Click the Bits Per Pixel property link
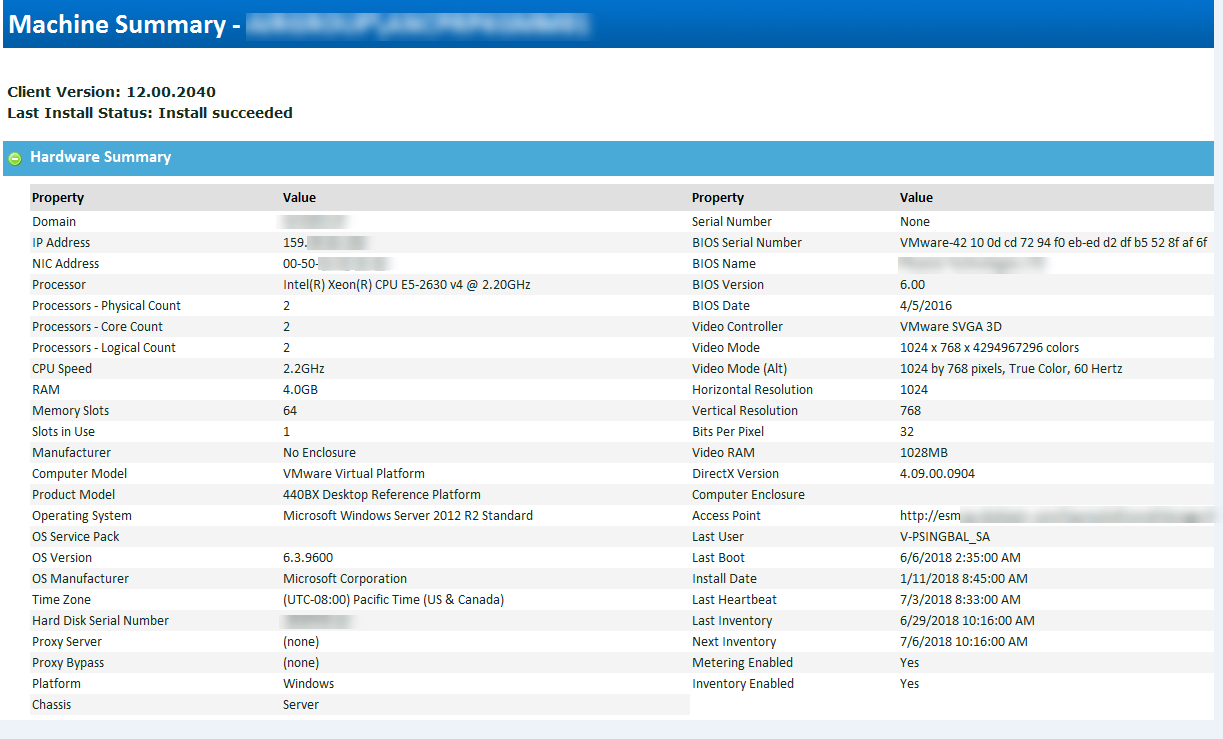 click(x=729, y=431)
